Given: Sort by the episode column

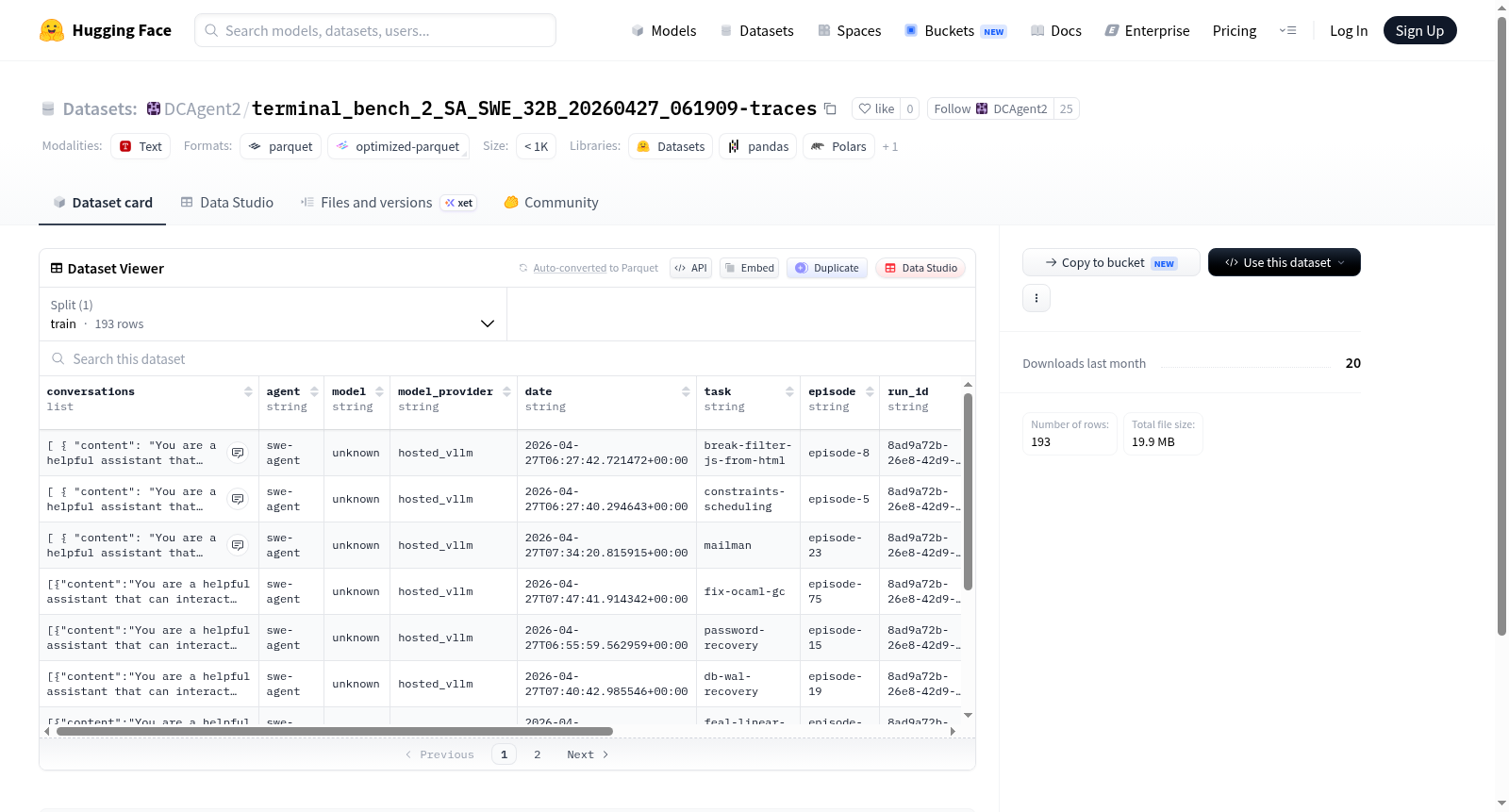Looking at the screenshot, I should [870, 391].
